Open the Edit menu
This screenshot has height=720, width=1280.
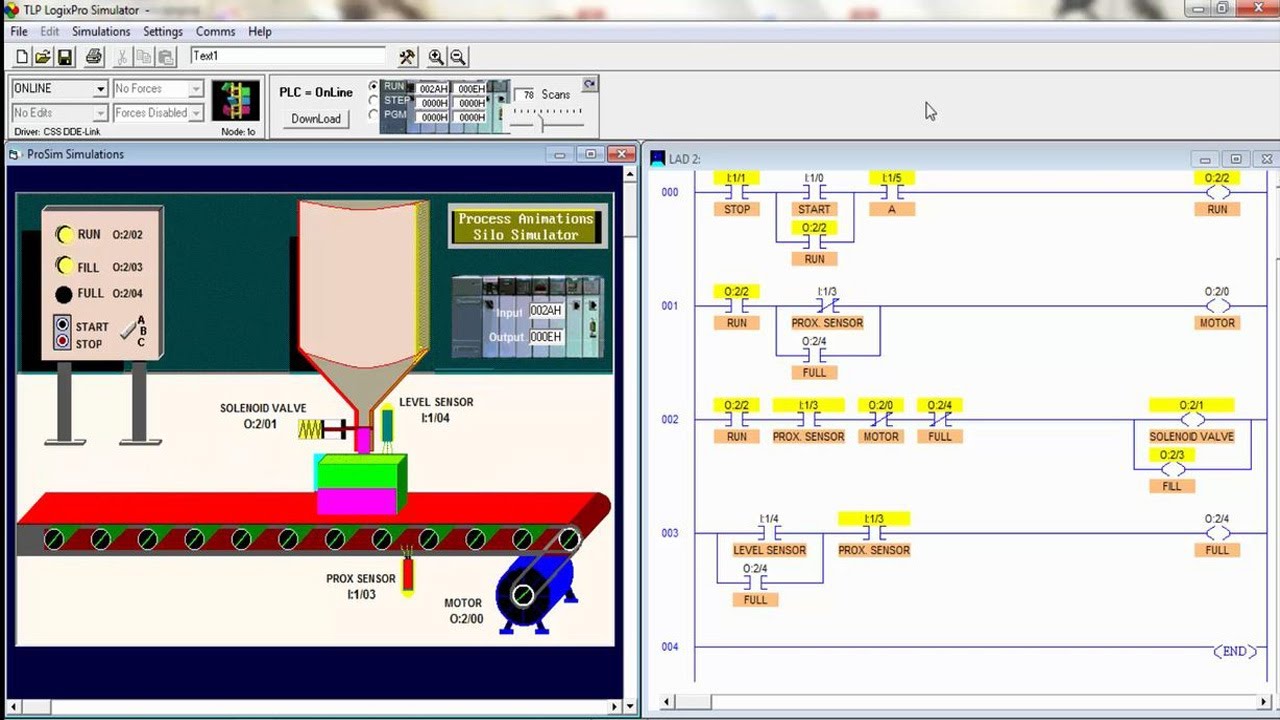50,32
